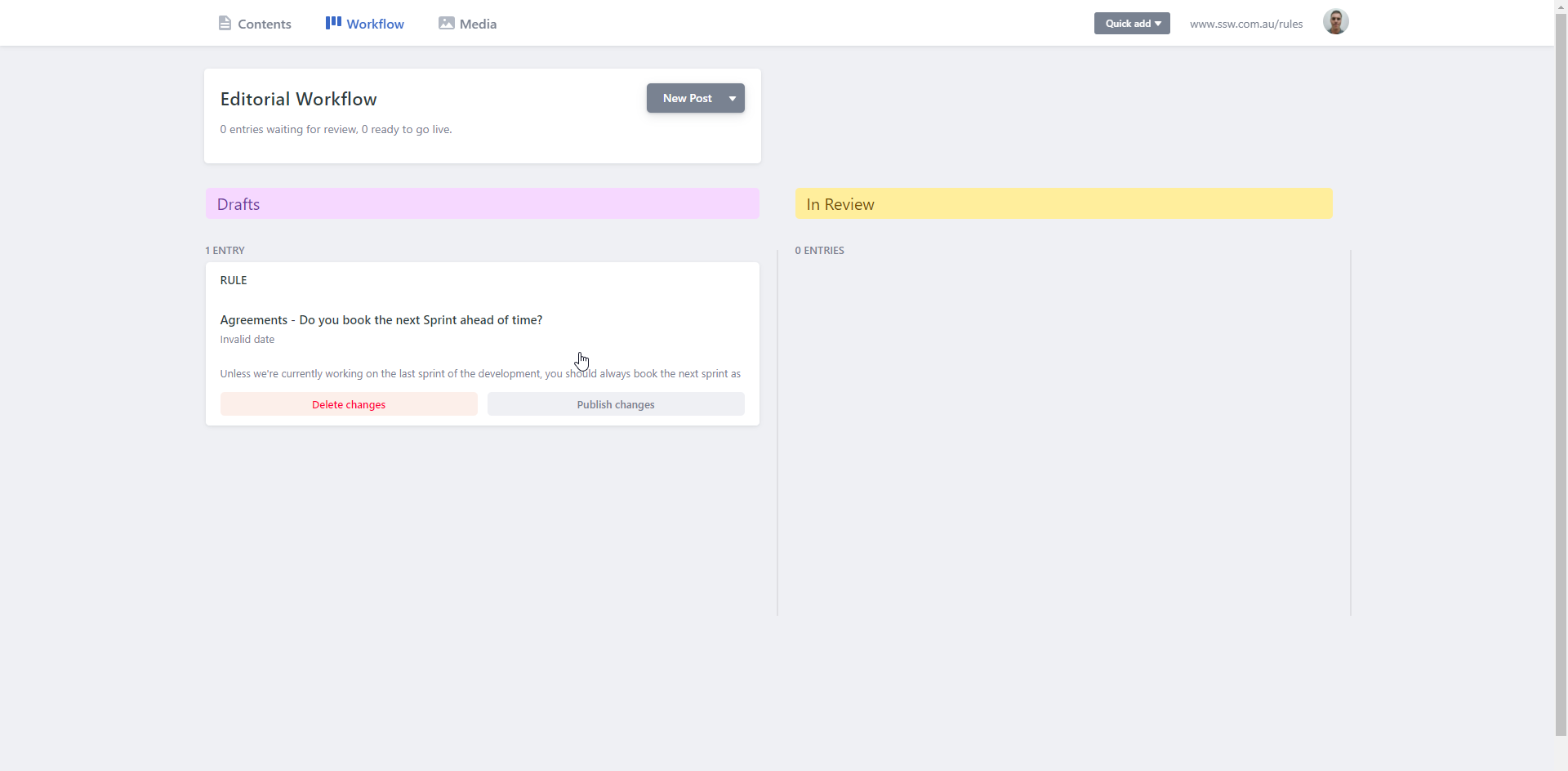Open the user avatar menu

(x=1335, y=22)
